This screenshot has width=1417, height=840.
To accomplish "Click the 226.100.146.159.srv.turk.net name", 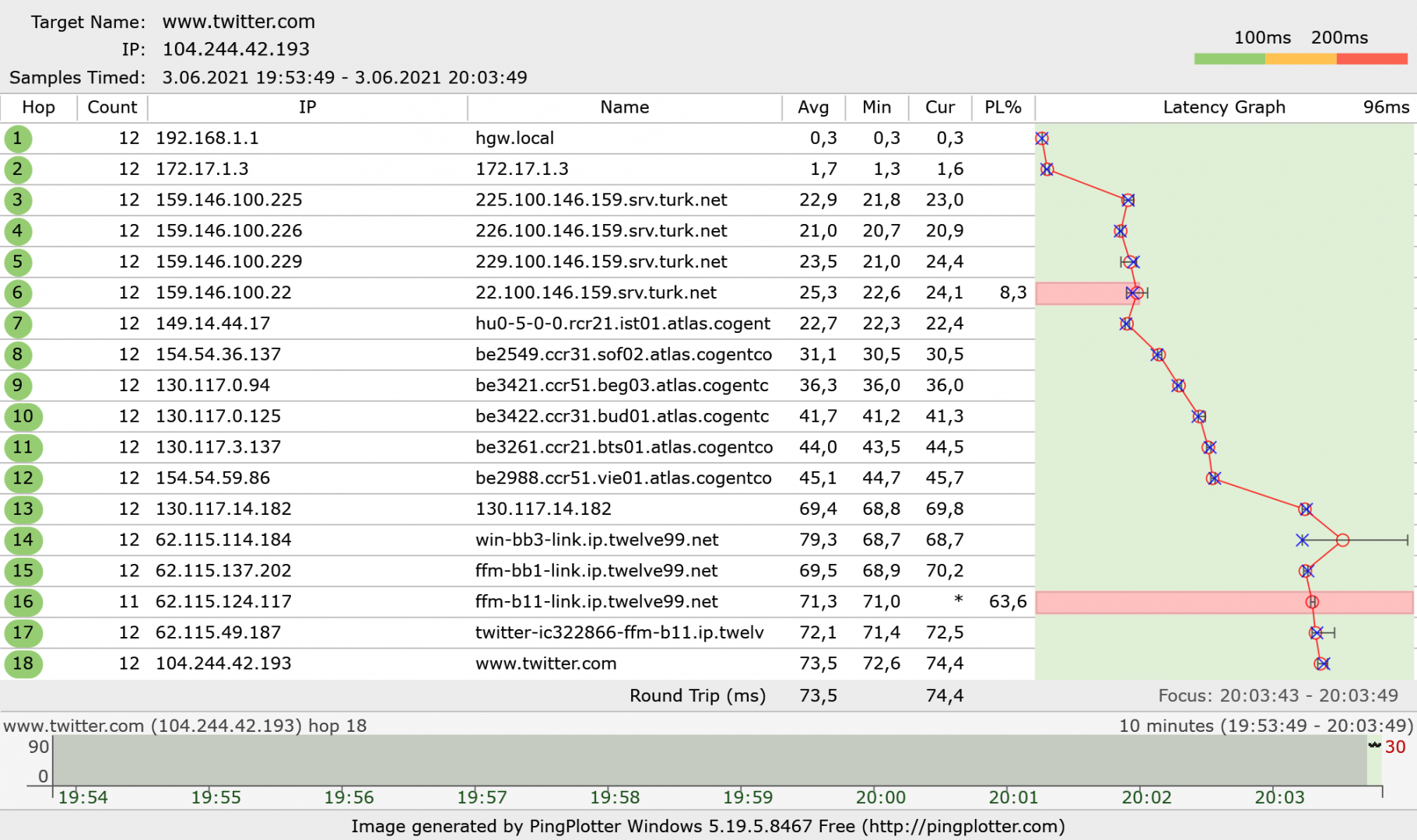I will tap(602, 231).
